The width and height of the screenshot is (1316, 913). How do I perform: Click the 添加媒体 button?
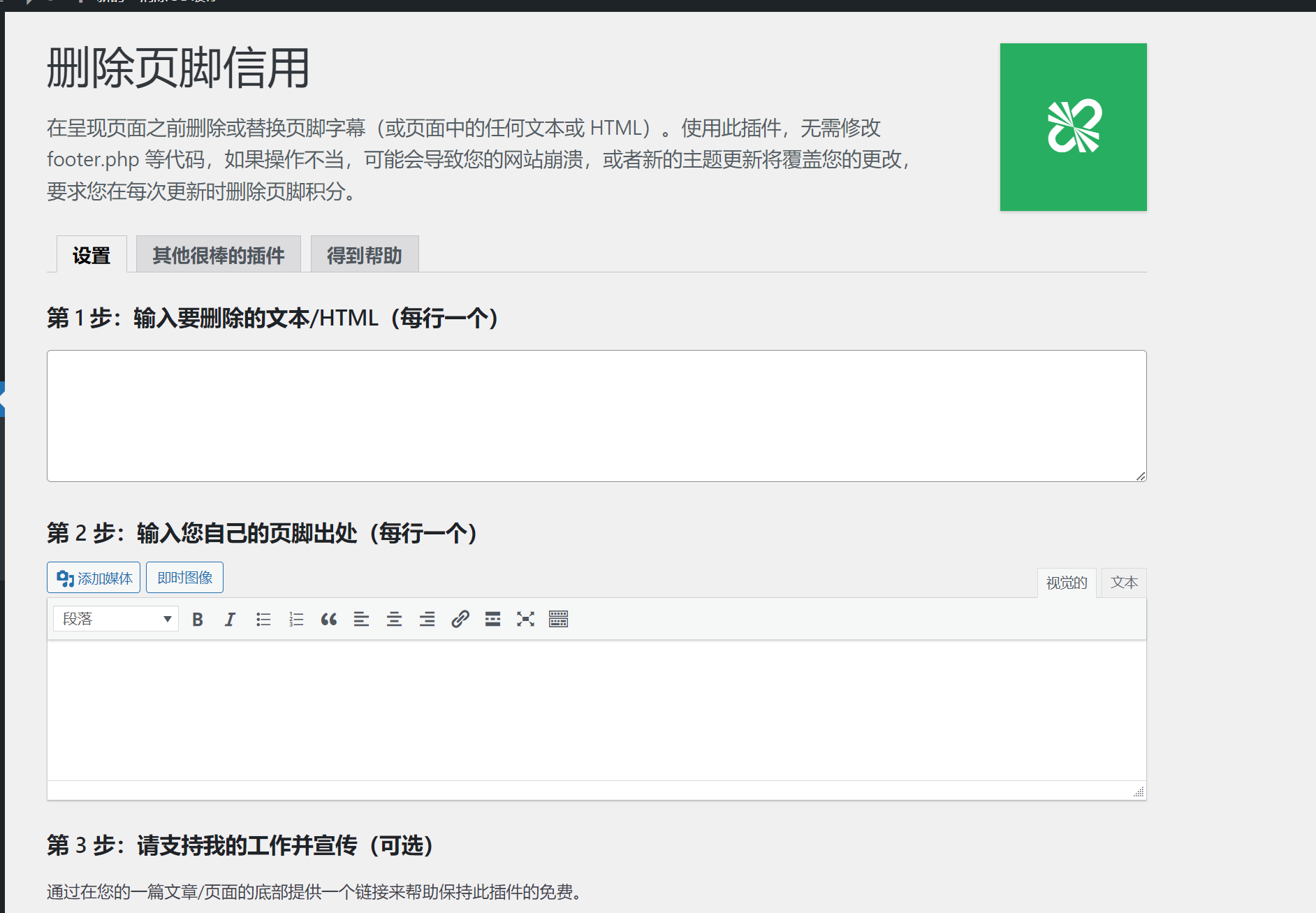click(x=94, y=578)
